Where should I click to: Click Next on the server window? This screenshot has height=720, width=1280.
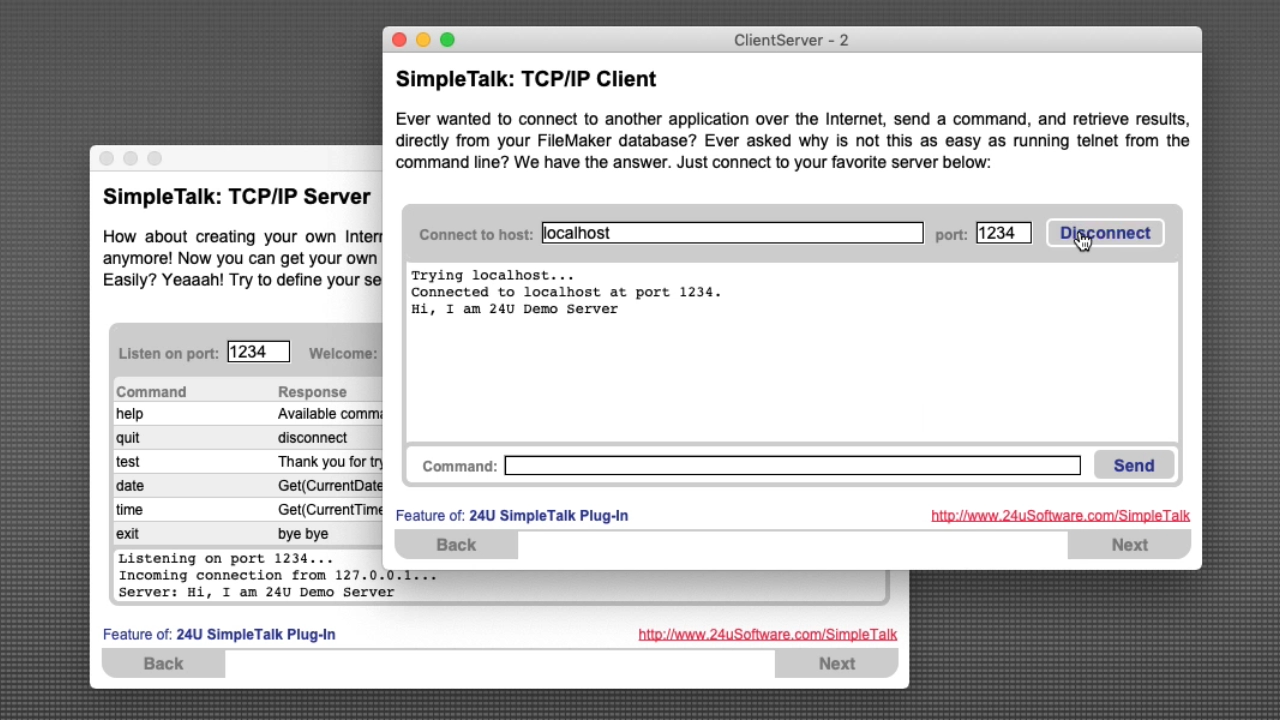coord(836,663)
